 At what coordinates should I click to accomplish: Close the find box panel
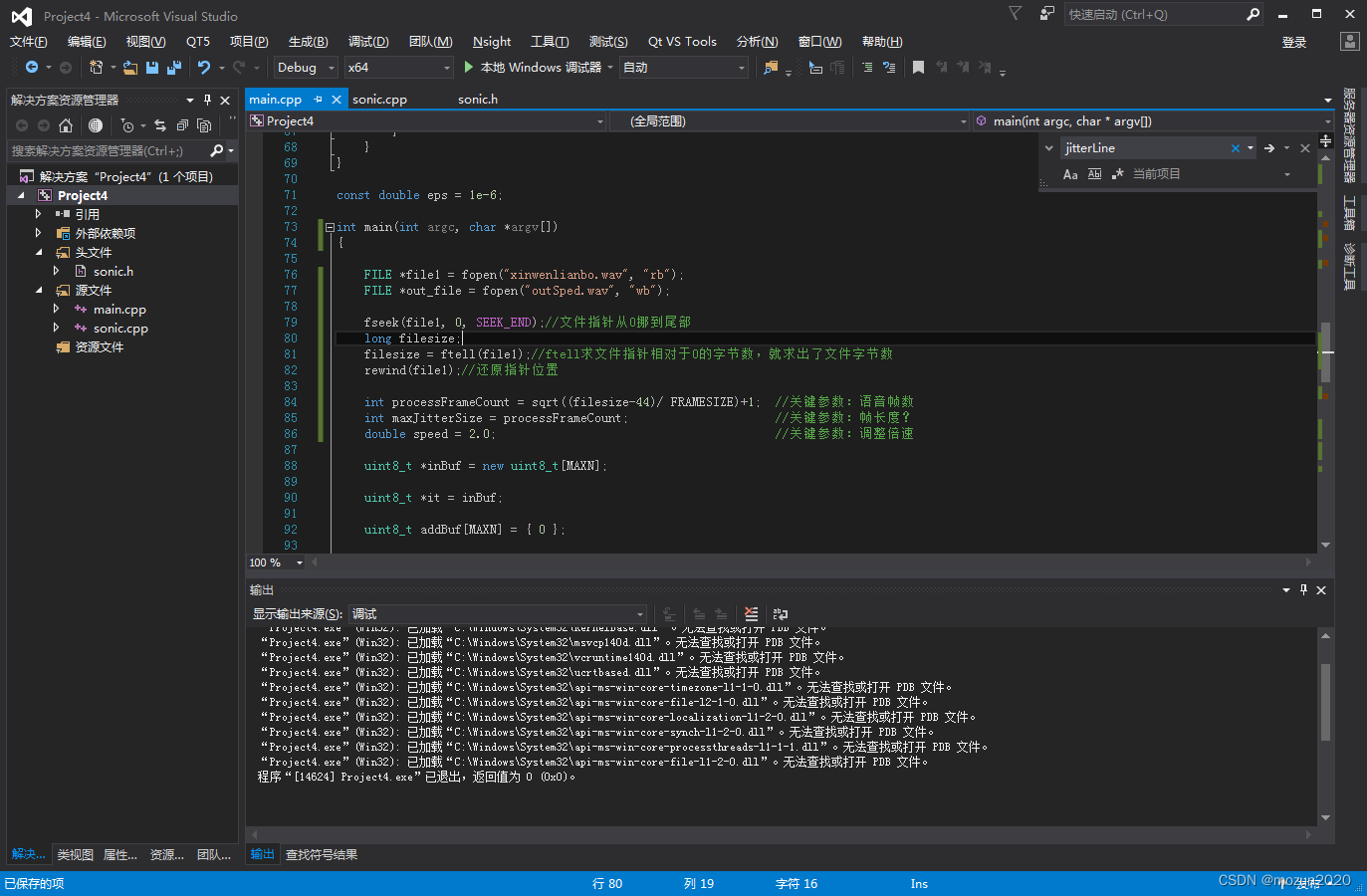pos(1305,148)
